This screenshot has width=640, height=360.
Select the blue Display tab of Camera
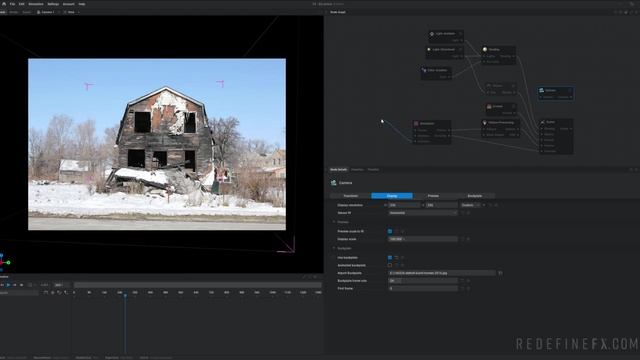[392, 196]
